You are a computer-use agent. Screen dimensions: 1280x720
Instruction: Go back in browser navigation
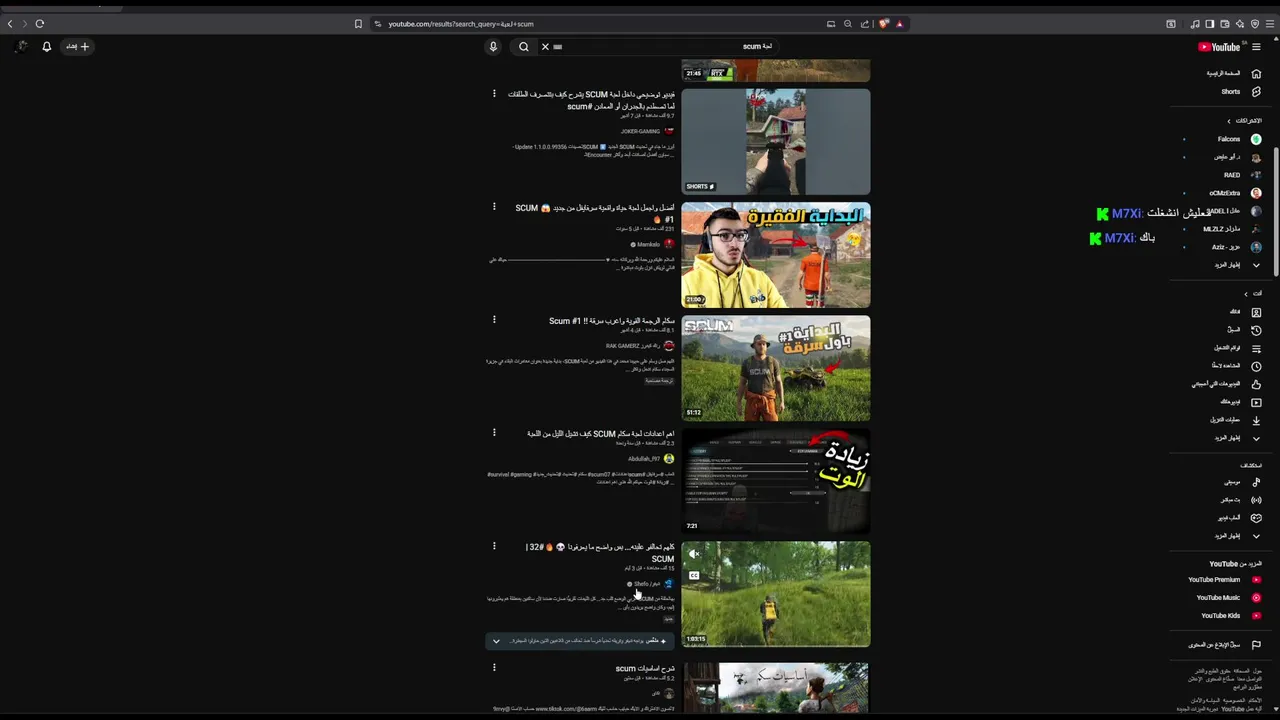pyautogui.click(x=10, y=24)
